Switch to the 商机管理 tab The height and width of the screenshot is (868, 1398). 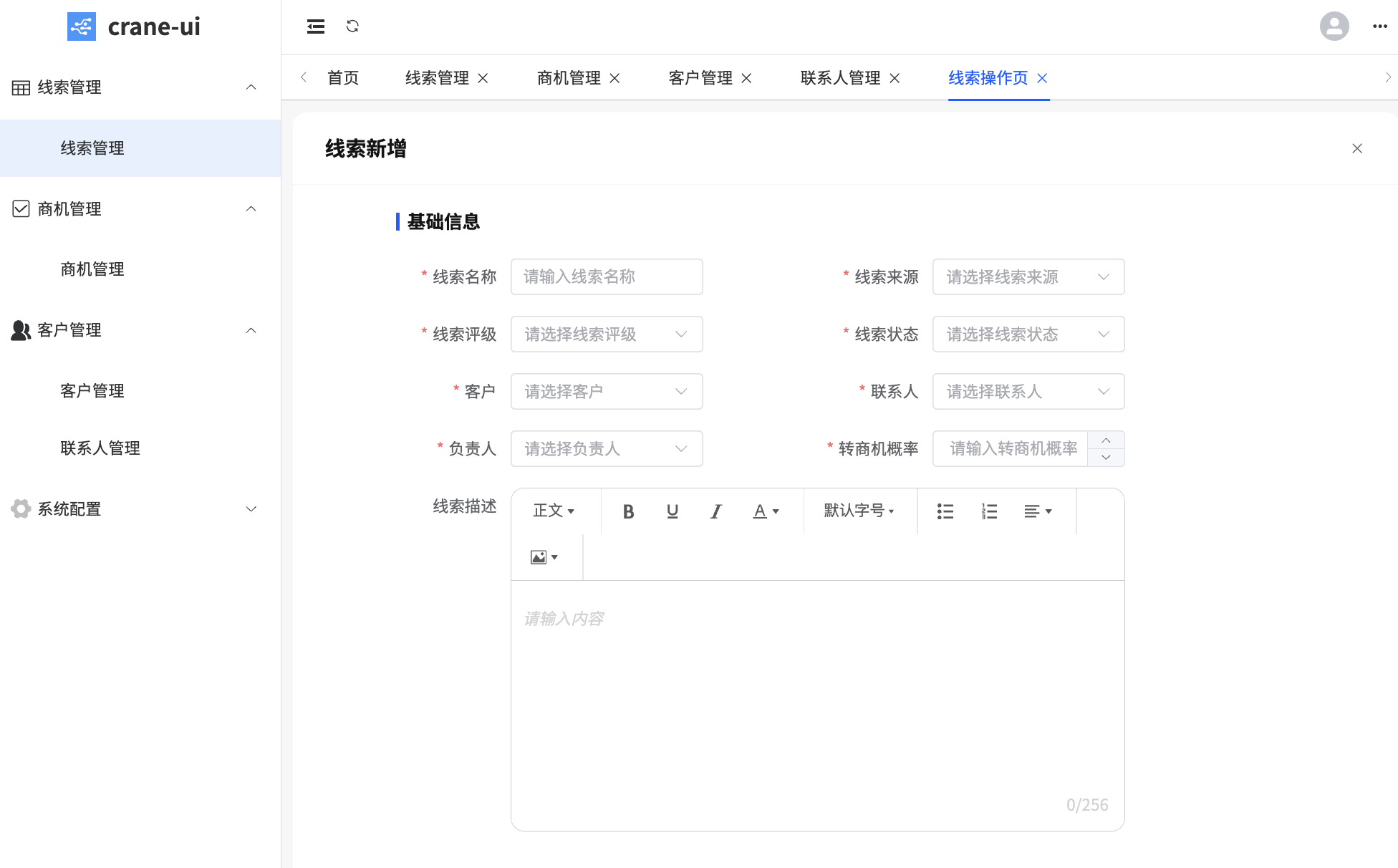click(569, 78)
